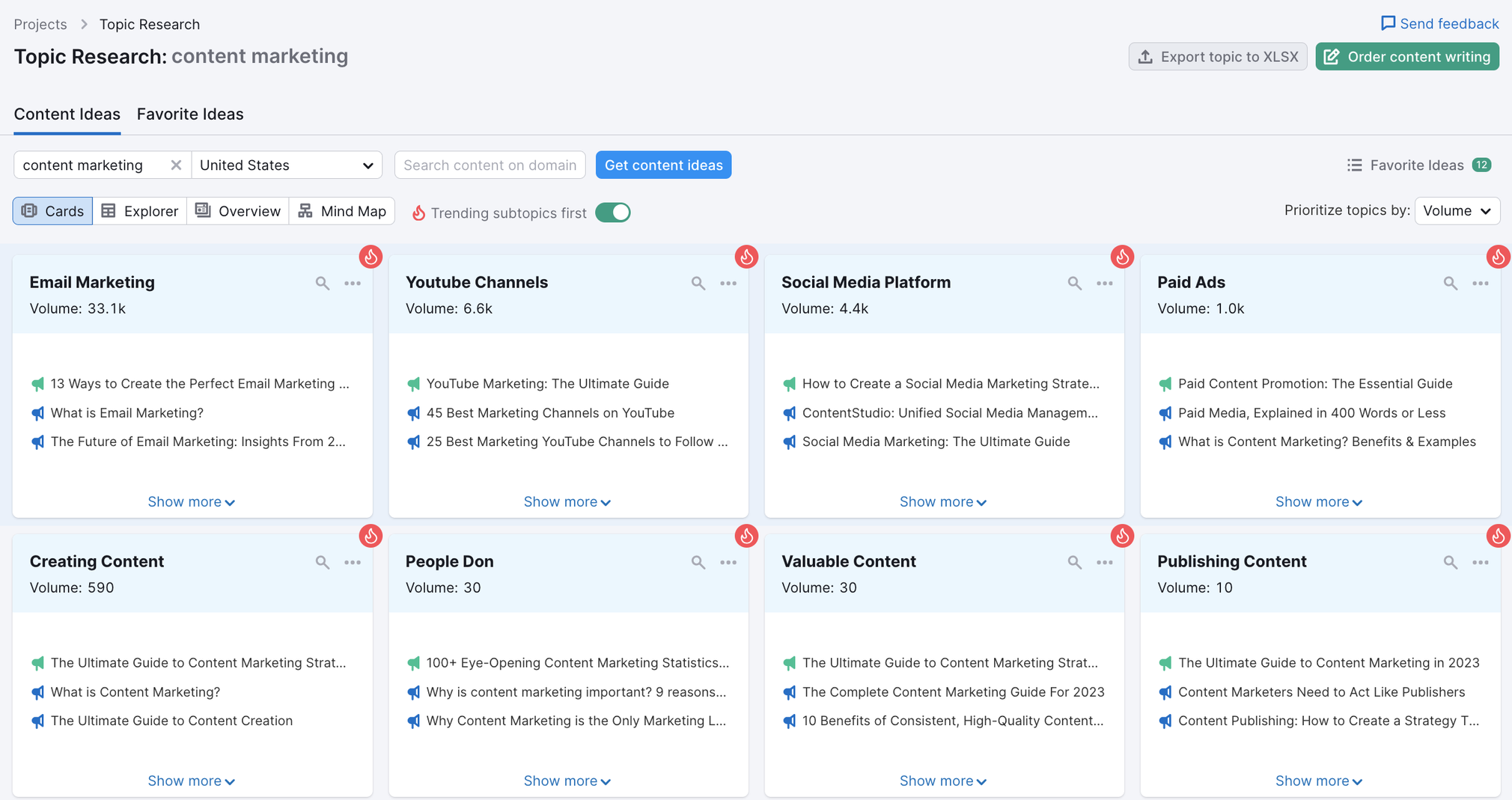Open the United States country dropdown

(287, 165)
